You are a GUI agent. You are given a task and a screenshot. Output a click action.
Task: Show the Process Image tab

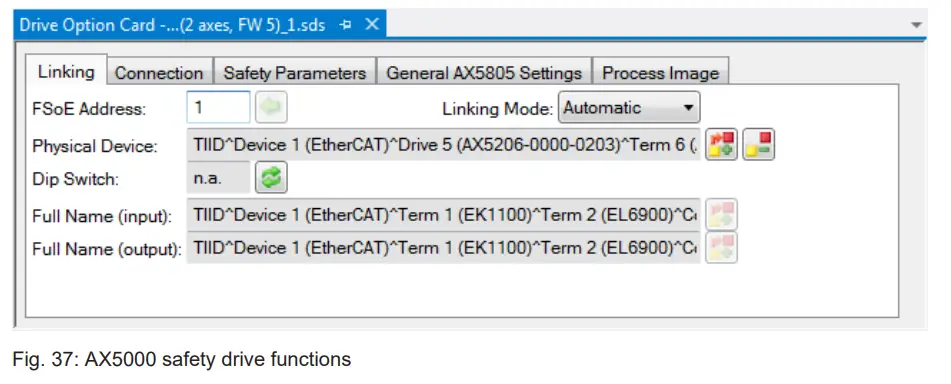660,73
